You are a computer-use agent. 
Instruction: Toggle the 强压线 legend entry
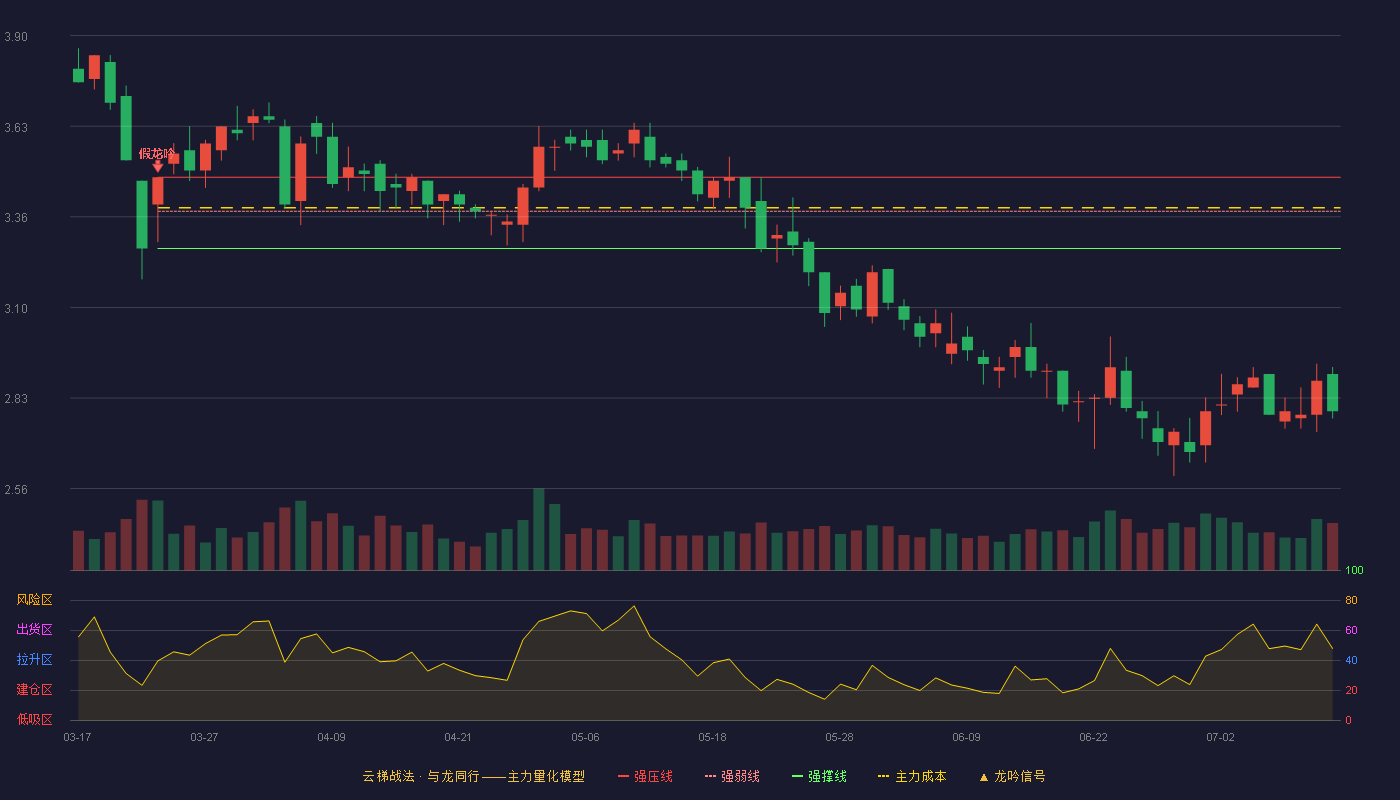coord(645,776)
